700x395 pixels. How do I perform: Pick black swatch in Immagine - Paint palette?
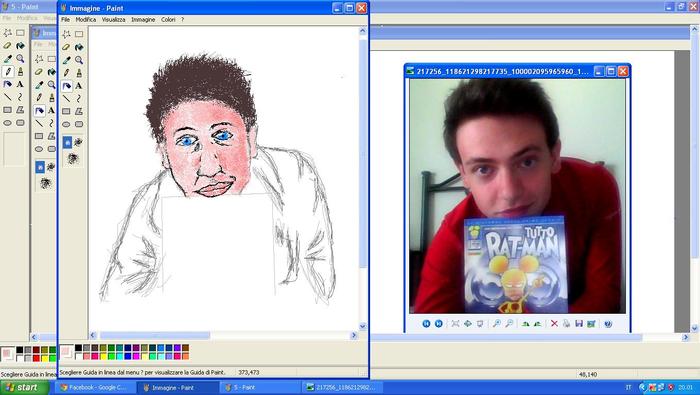tap(78, 348)
